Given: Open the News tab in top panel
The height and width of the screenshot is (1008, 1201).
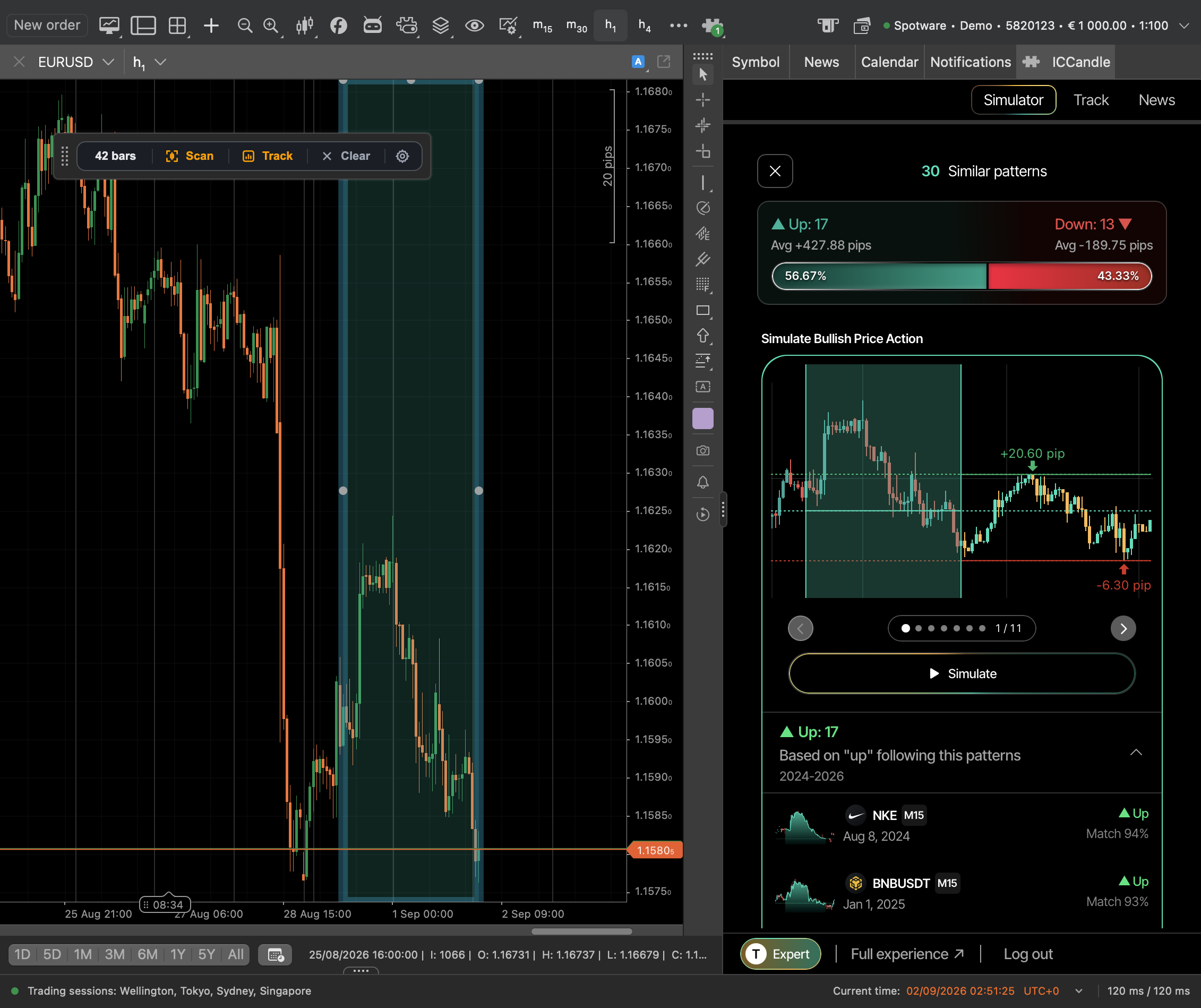Looking at the screenshot, I should [x=821, y=62].
